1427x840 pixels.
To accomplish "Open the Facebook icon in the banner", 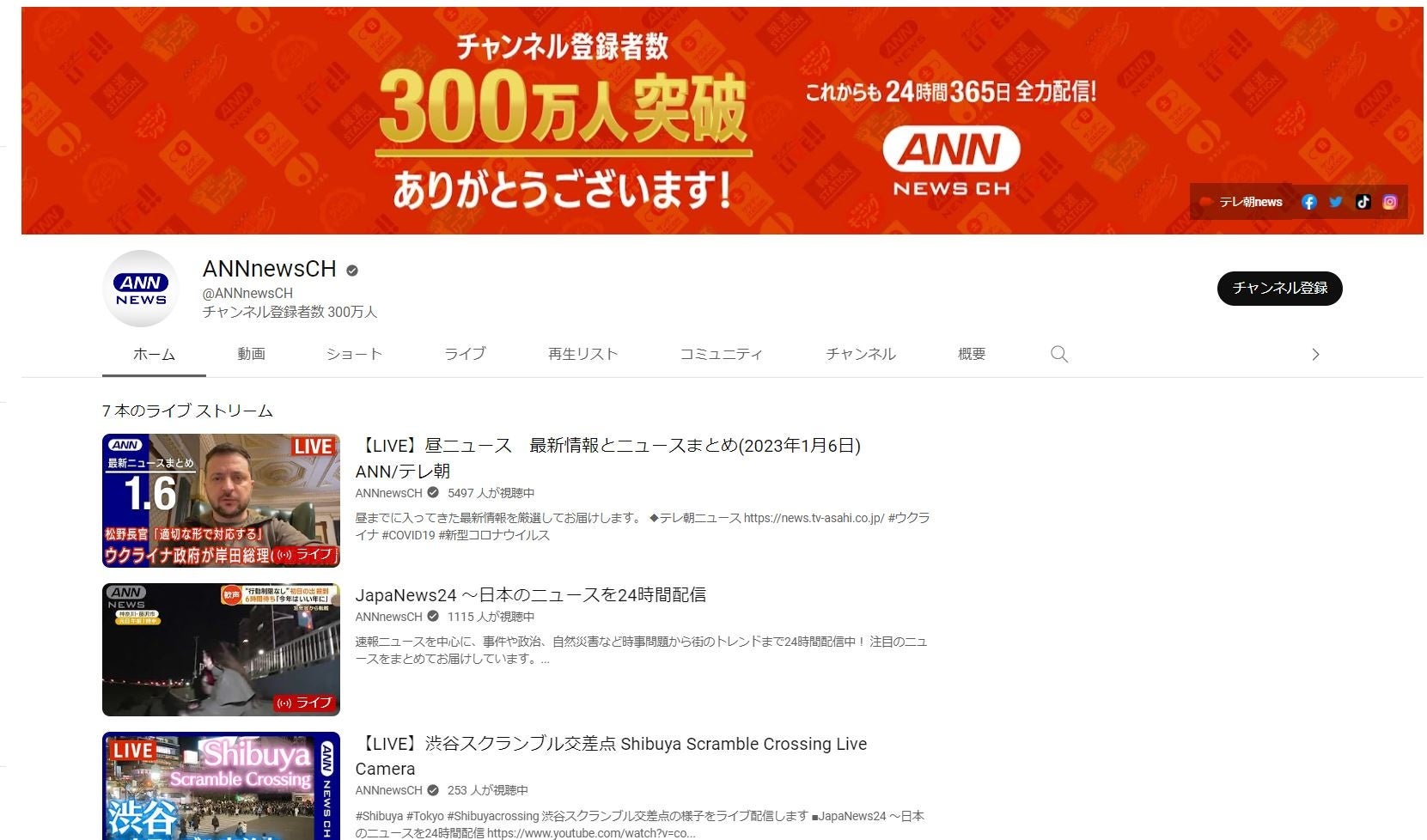I will pos(1309,201).
